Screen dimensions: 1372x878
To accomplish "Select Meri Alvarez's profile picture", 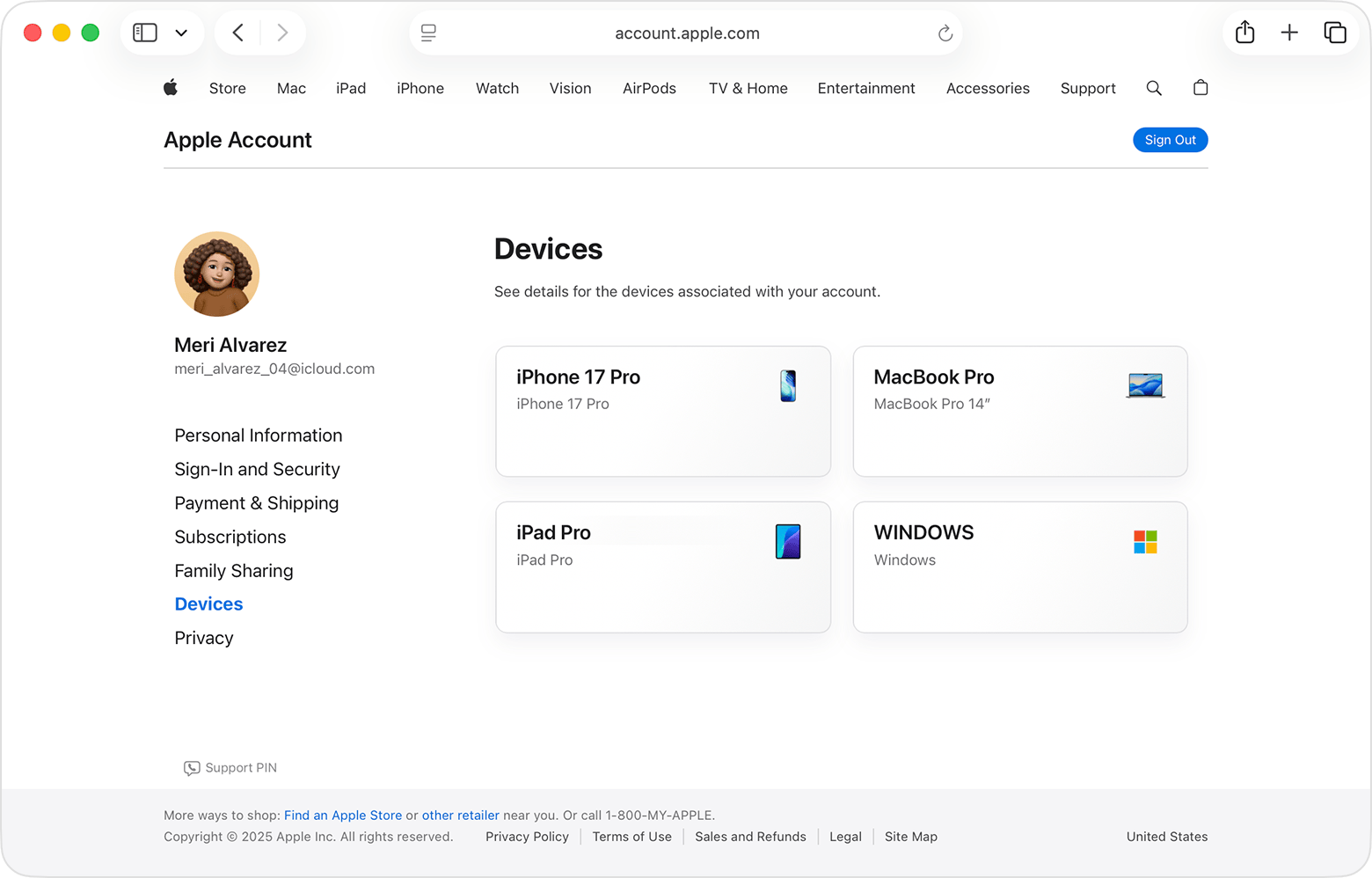I will tap(216, 274).
